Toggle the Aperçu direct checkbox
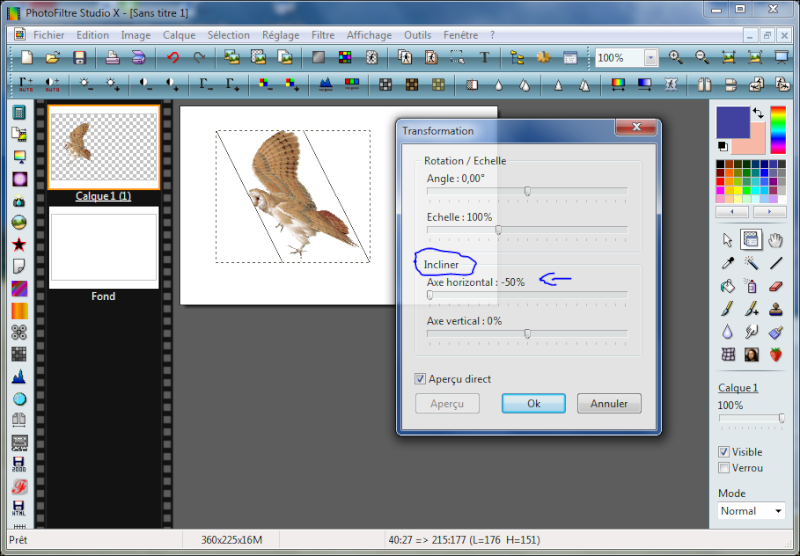 (x=420, y=379)
